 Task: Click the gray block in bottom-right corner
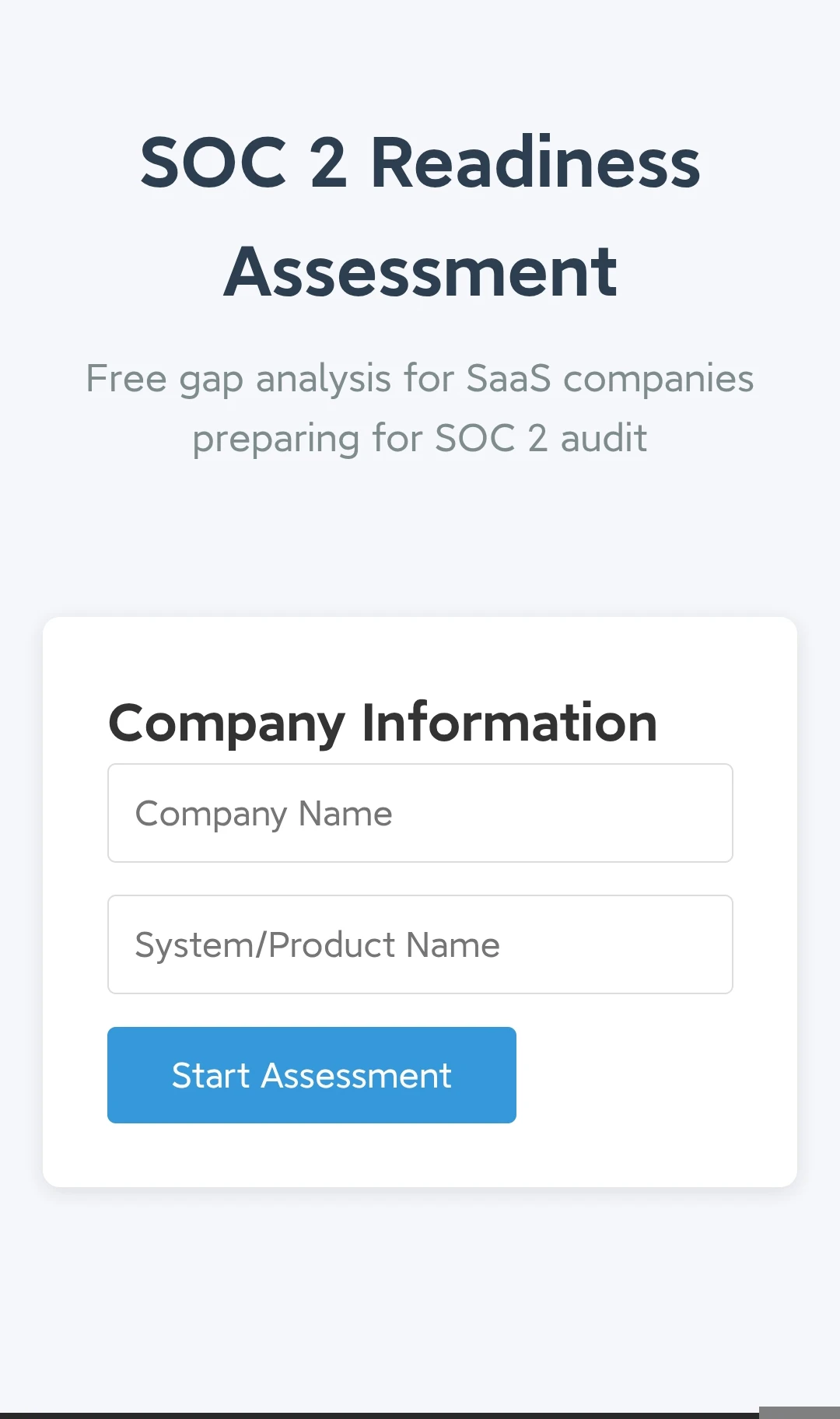tap(799, 1412)
